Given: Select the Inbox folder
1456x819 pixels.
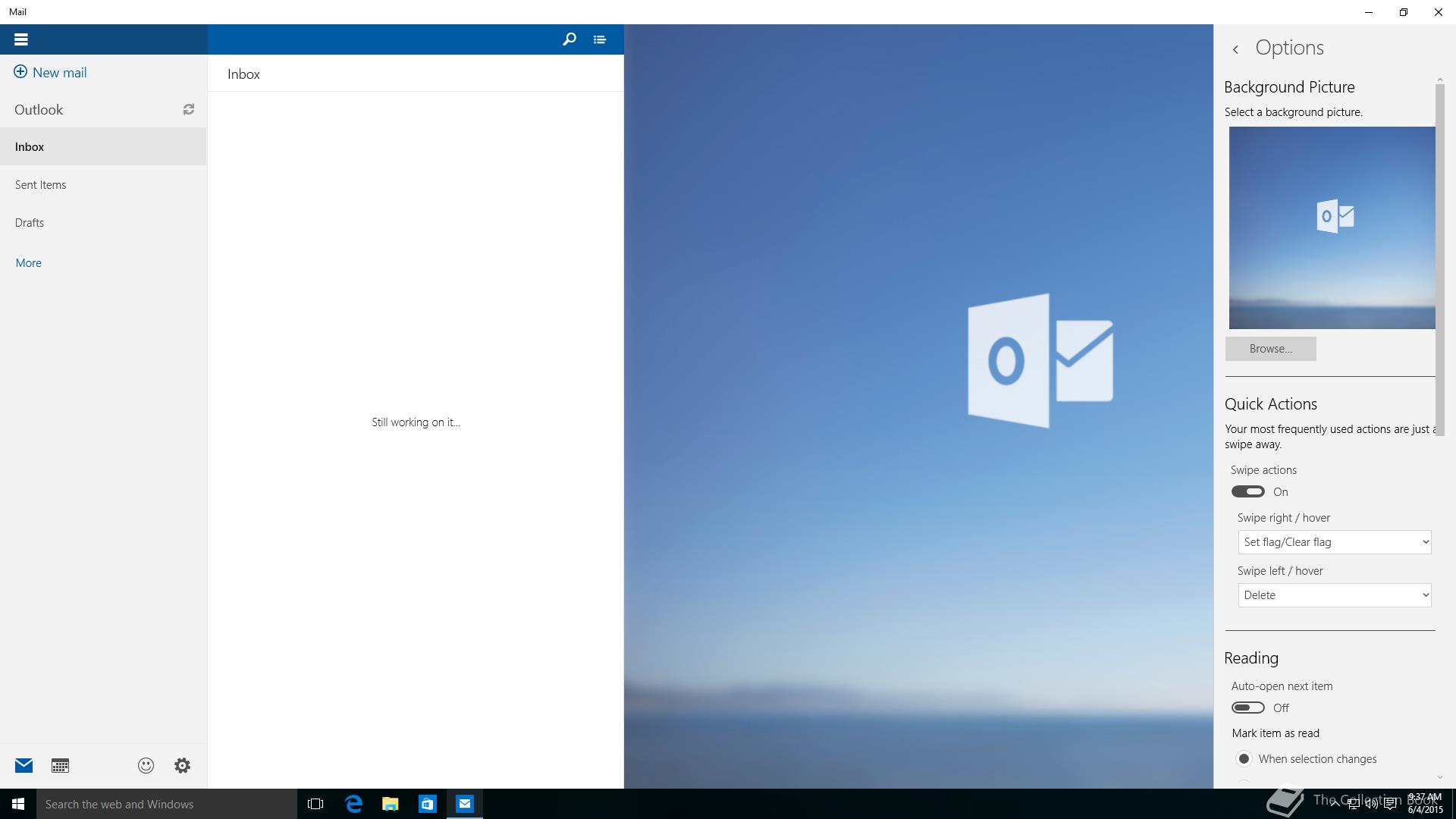Looking at the screenshot, I should (x=103, y=147).
